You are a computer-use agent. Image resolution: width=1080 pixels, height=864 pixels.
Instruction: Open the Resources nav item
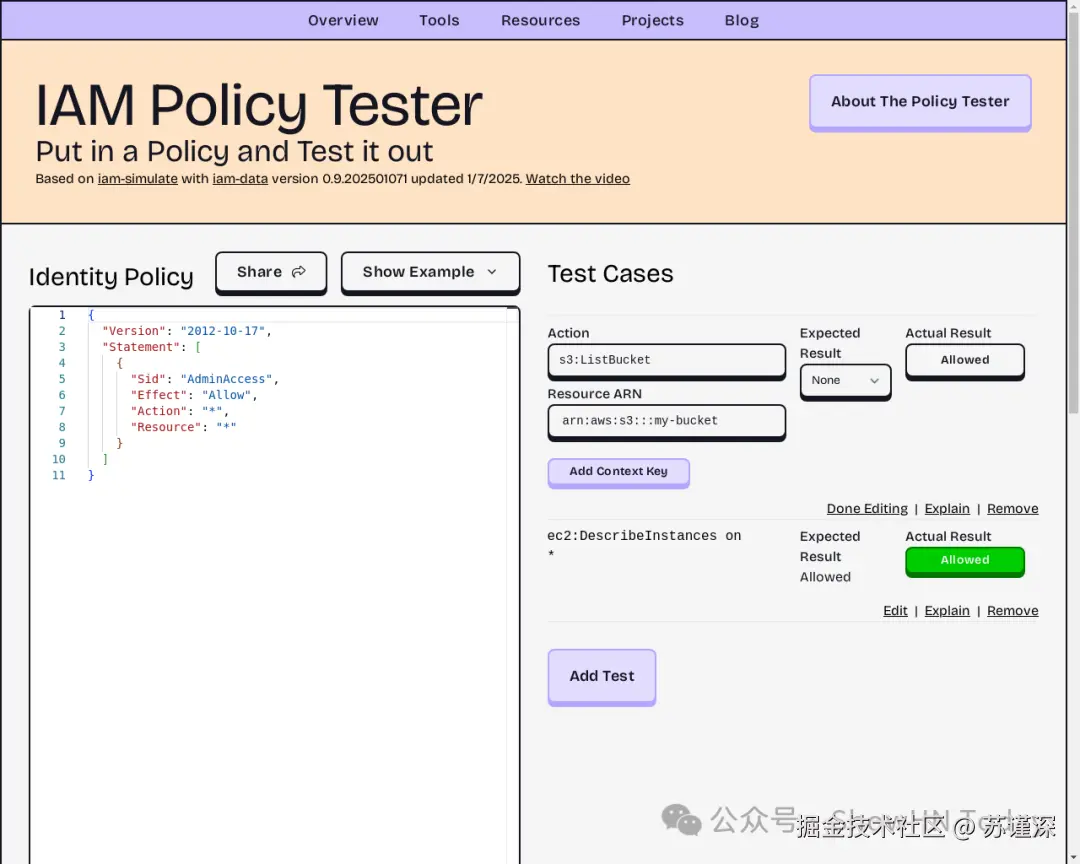540,21
